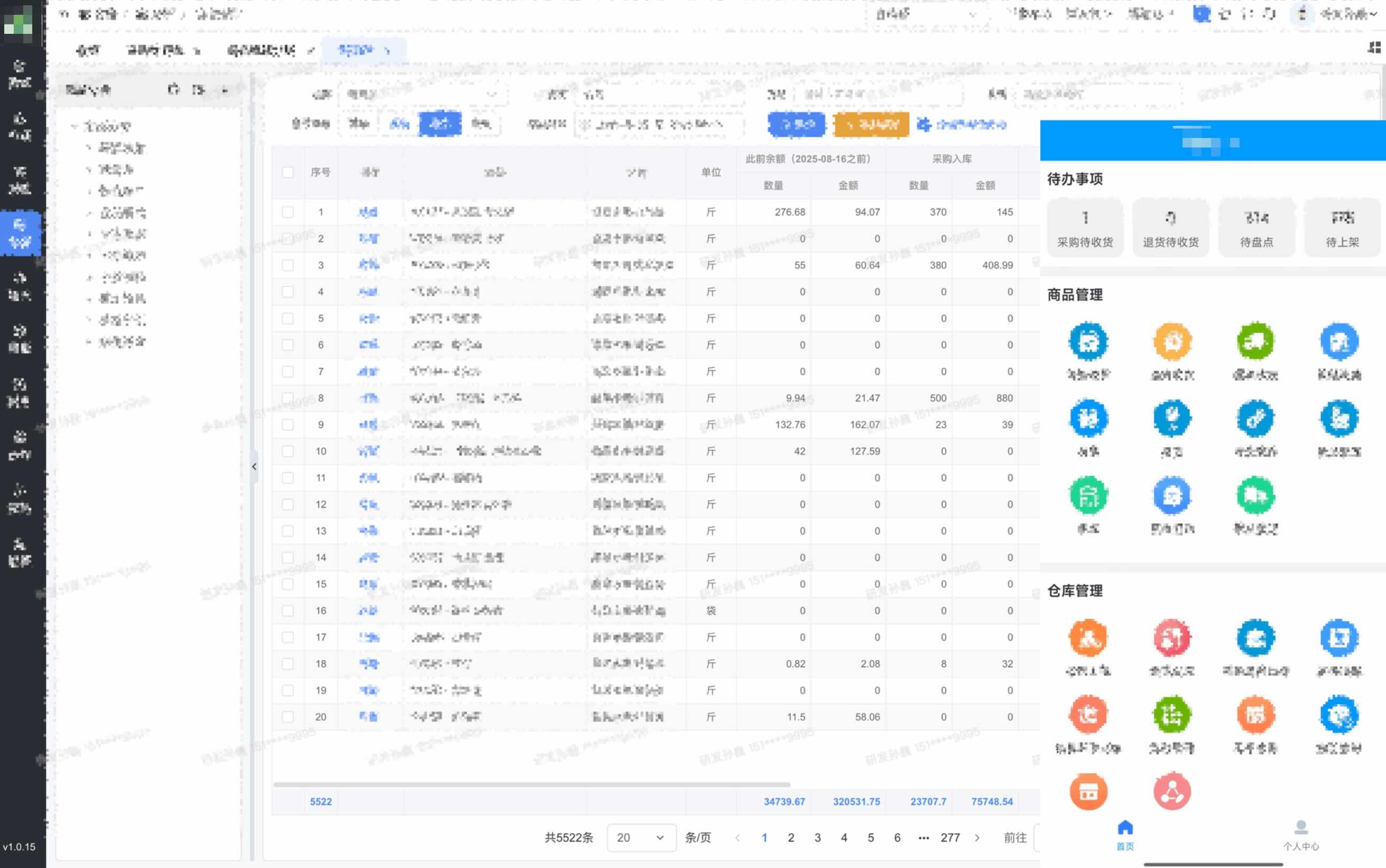
Task: Expand the pagination ellipsis for more pages
Action: click(923, 838)
